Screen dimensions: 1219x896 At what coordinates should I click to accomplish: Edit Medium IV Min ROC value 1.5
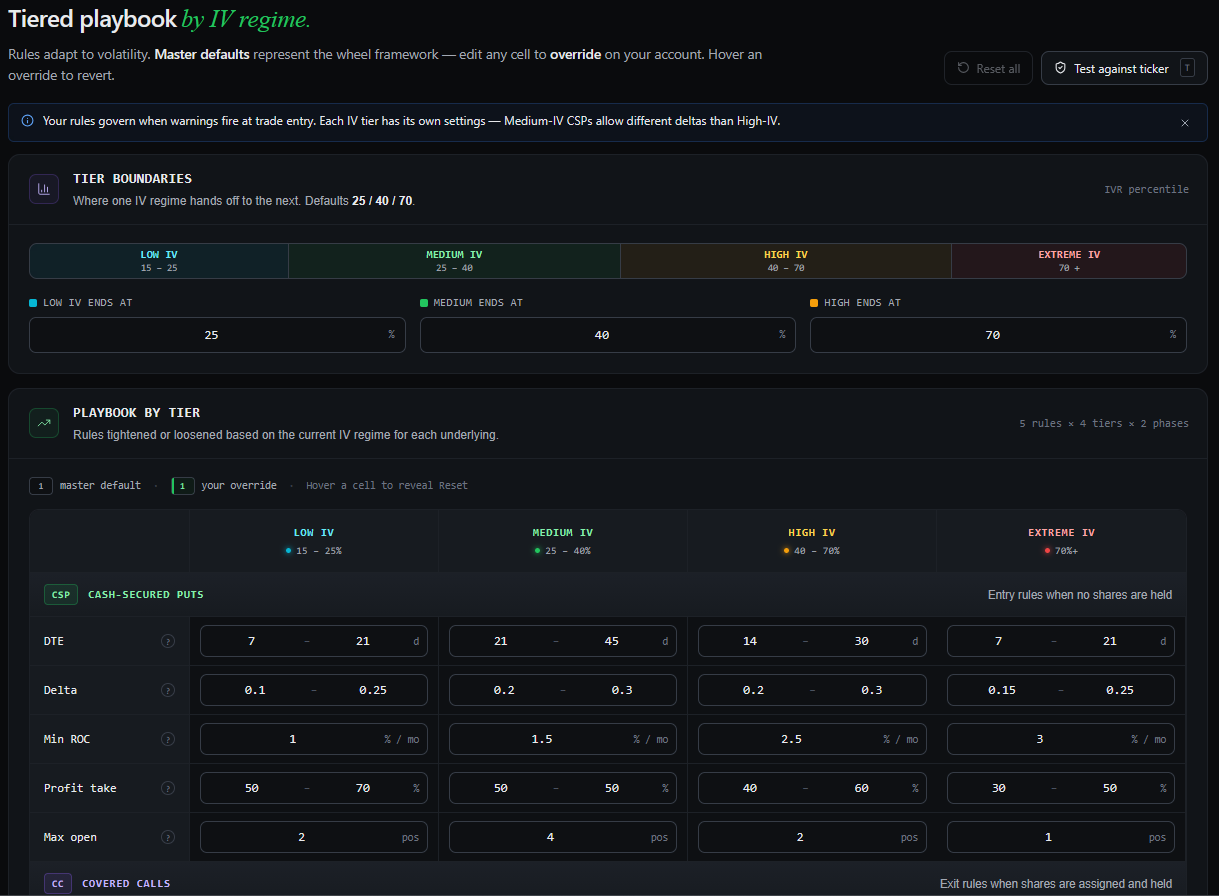point(542,739)
